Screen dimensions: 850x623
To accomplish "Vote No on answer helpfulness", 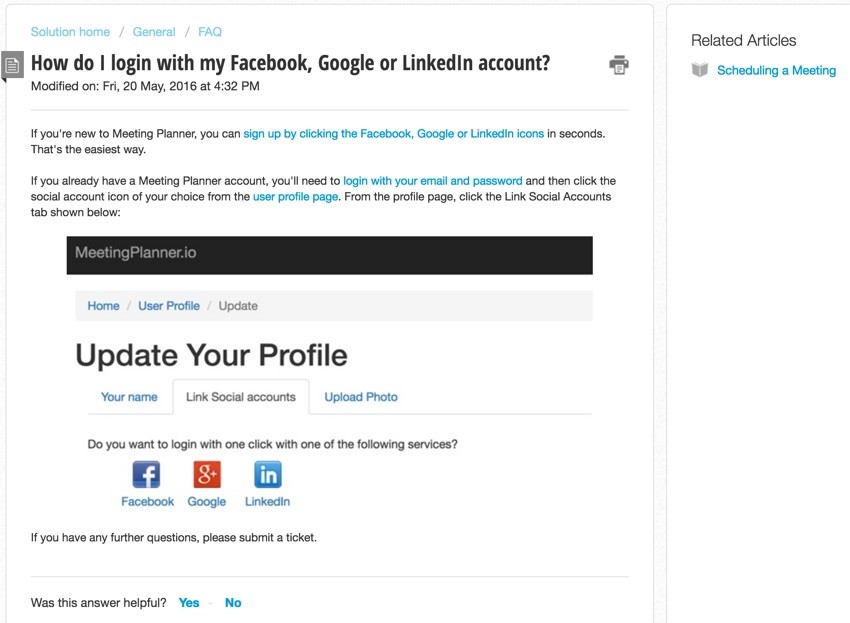I will point(233,603).
